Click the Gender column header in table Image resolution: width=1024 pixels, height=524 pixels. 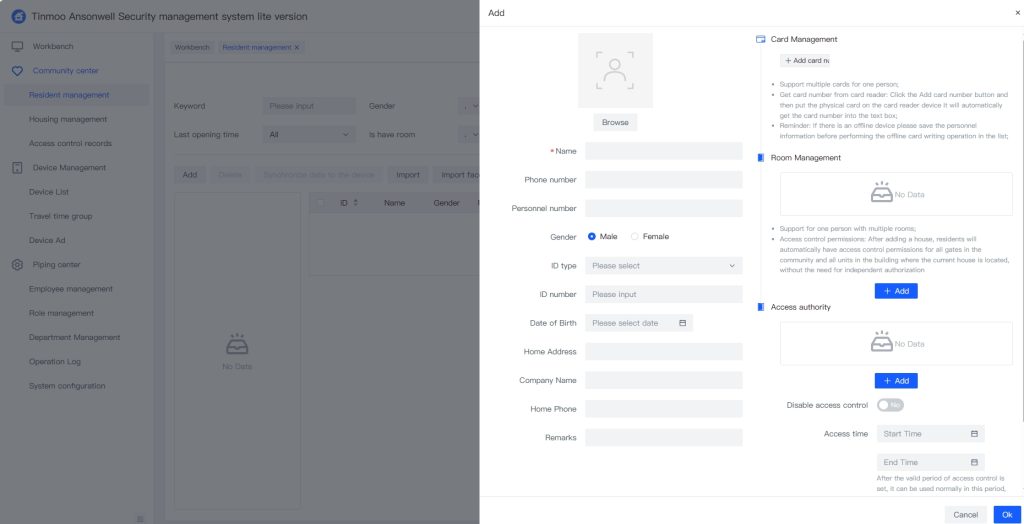[x=446, y=203]
